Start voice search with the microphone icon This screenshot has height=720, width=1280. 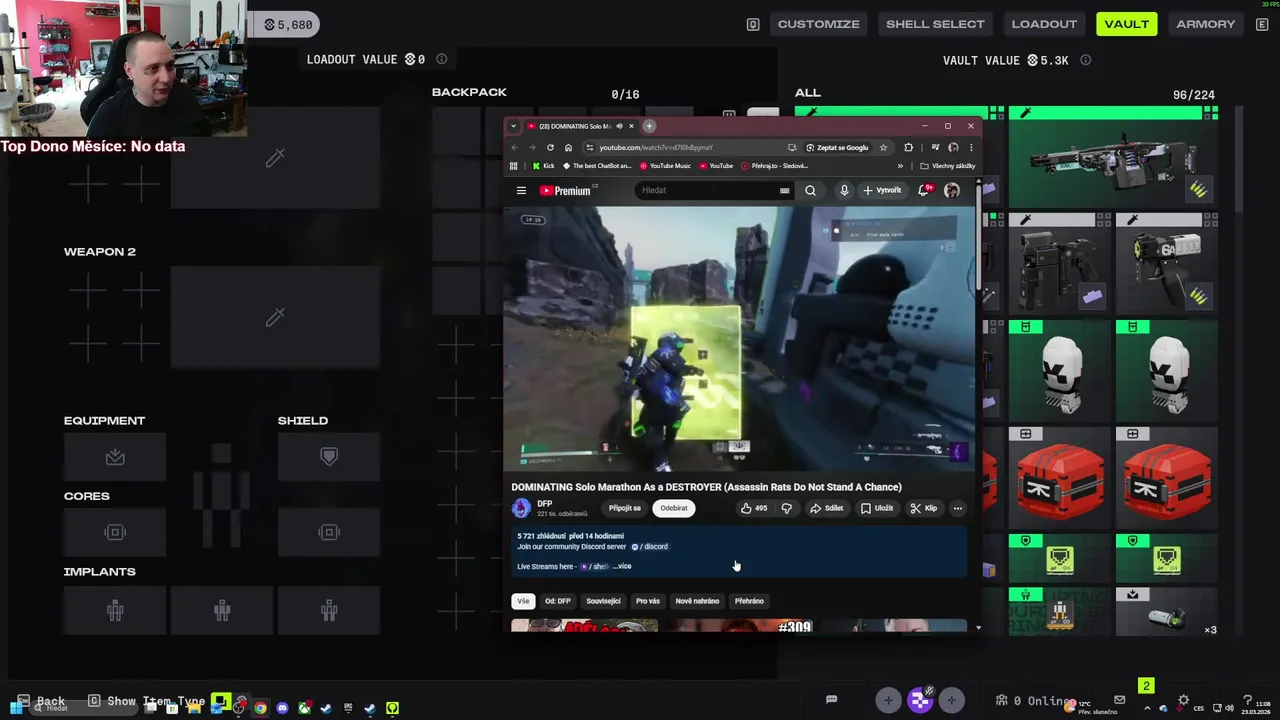point(844,190)
